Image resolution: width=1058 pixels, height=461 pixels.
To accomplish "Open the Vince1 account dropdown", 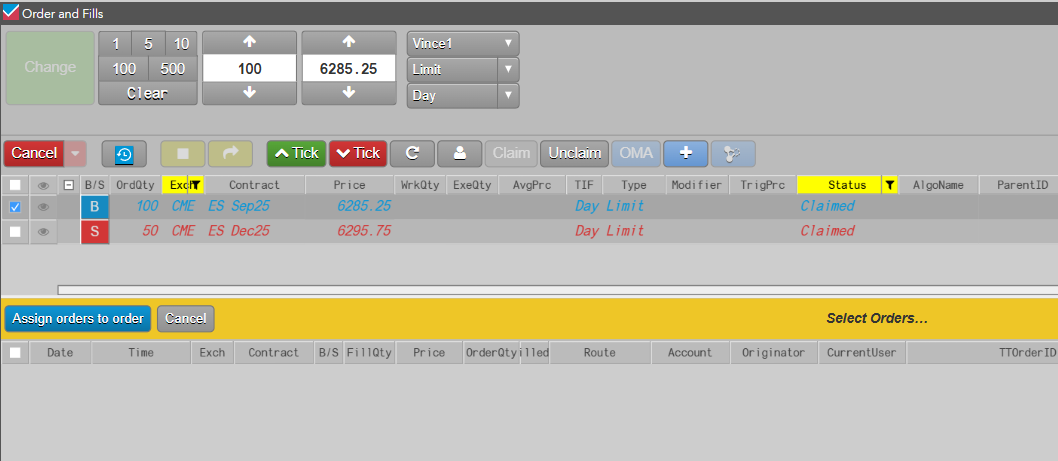I will point(463,44).
